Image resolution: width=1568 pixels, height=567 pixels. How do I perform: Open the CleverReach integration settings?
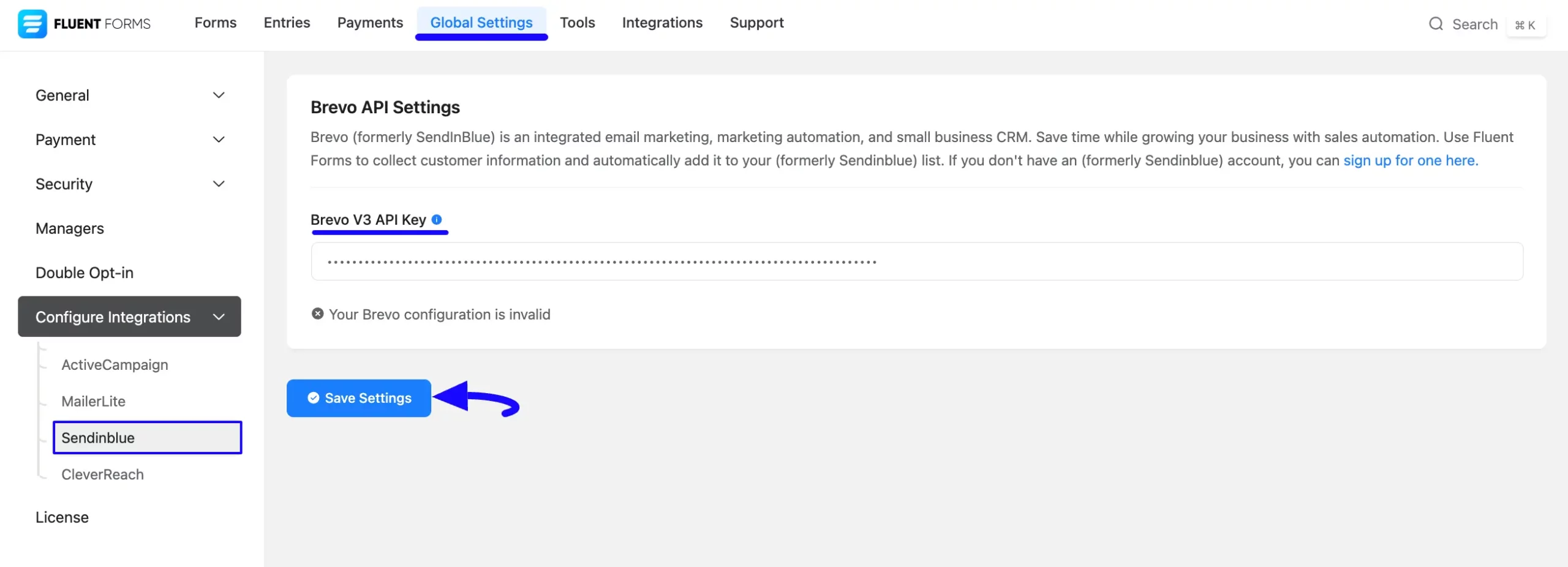click(x=102, y=475)
